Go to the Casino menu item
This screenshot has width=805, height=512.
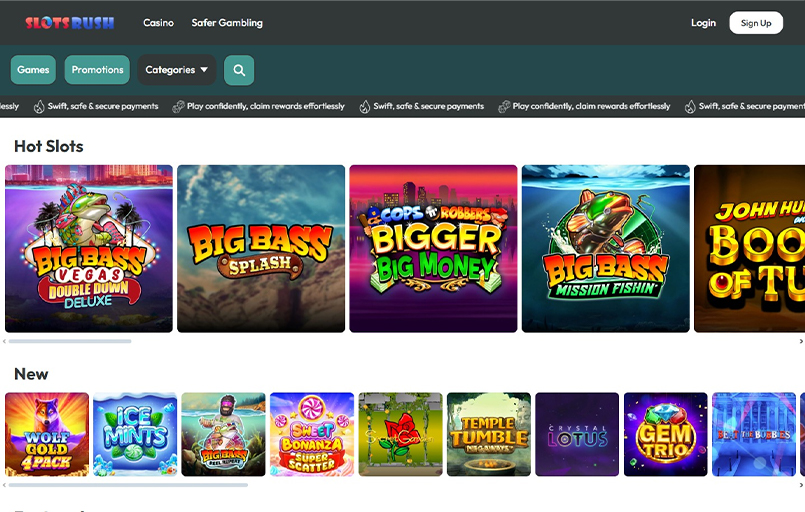click(158, 23)
